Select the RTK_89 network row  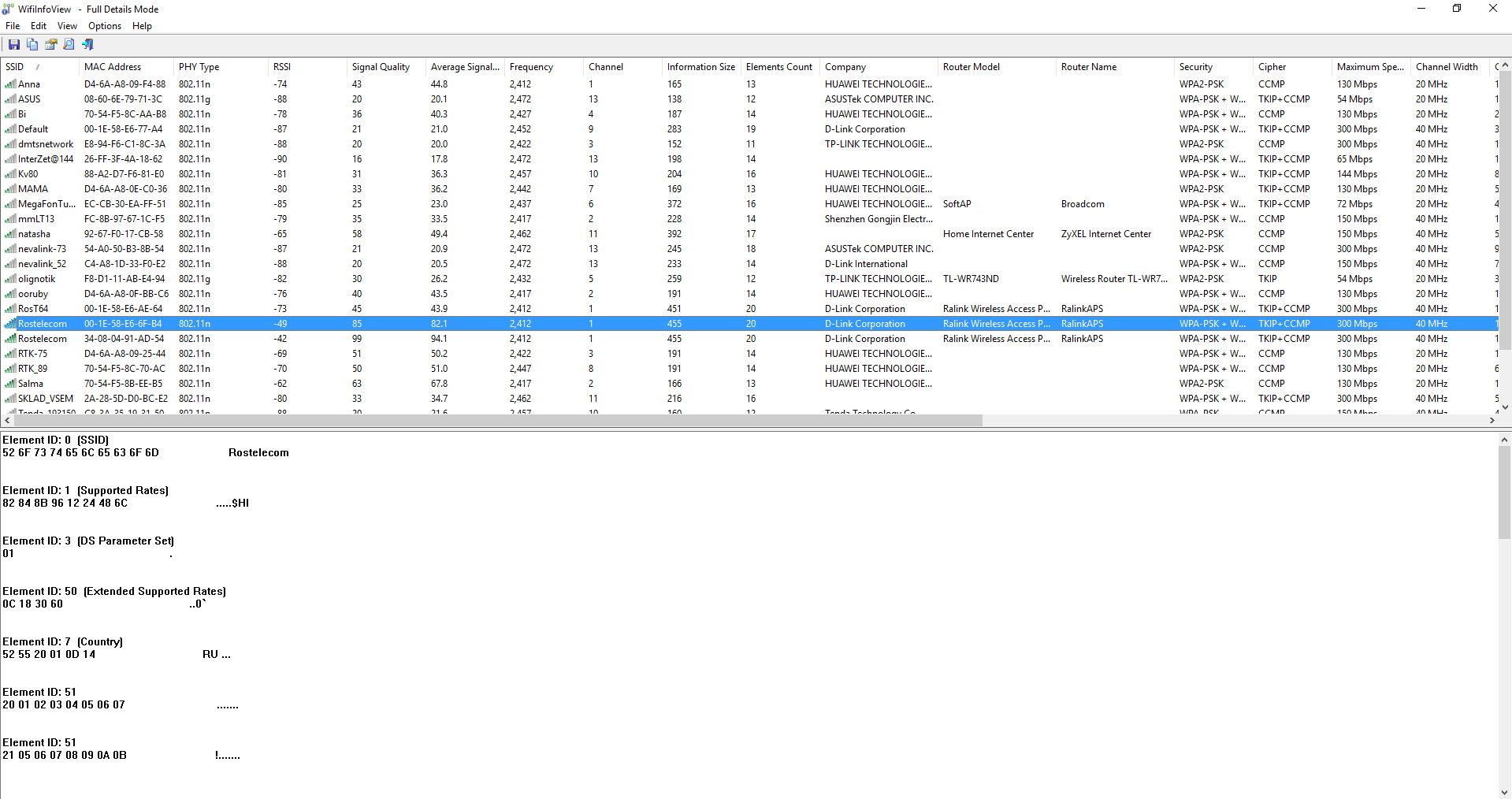pos(749,368)
